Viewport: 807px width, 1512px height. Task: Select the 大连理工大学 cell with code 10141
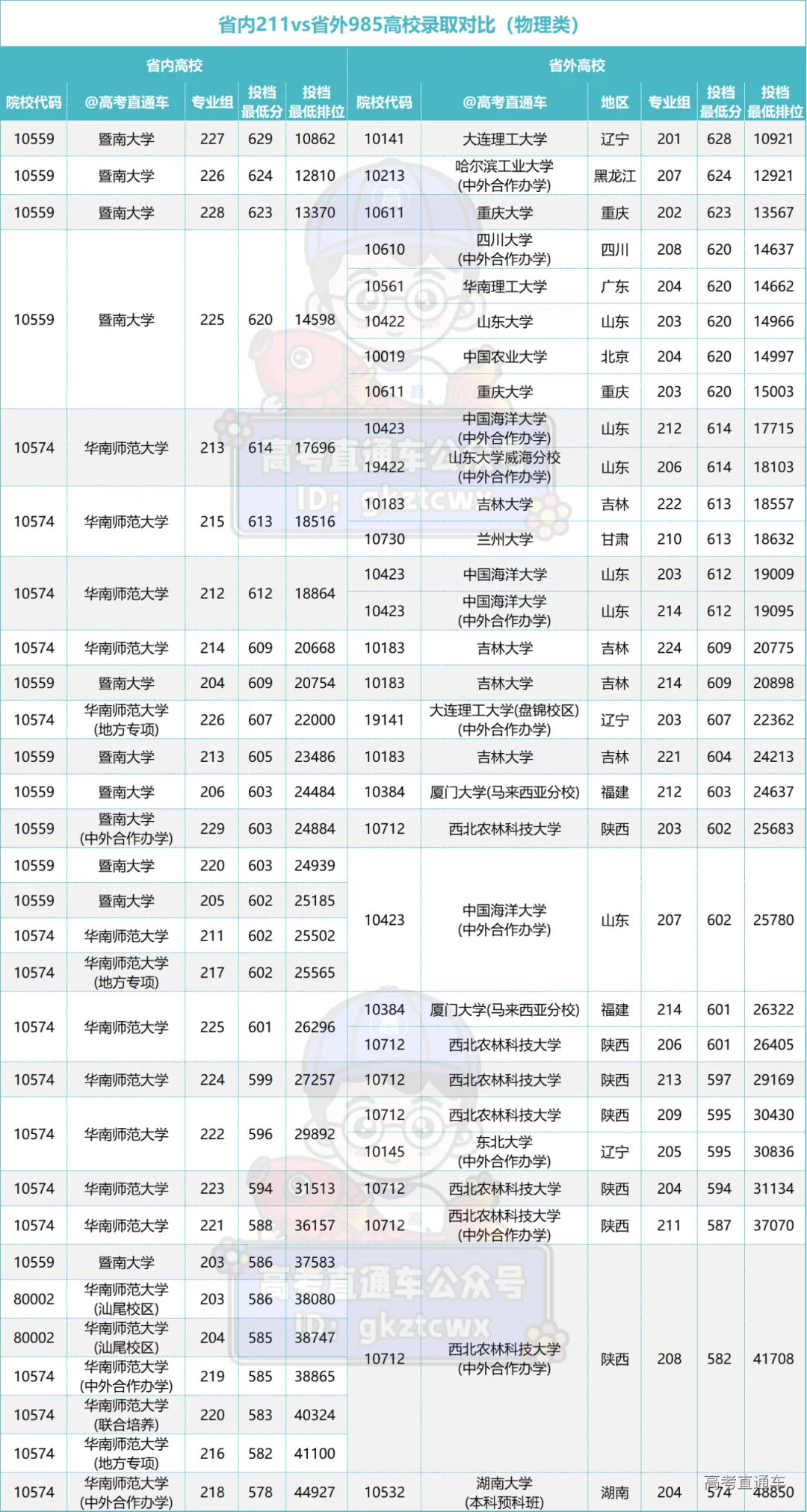(504, 139)
